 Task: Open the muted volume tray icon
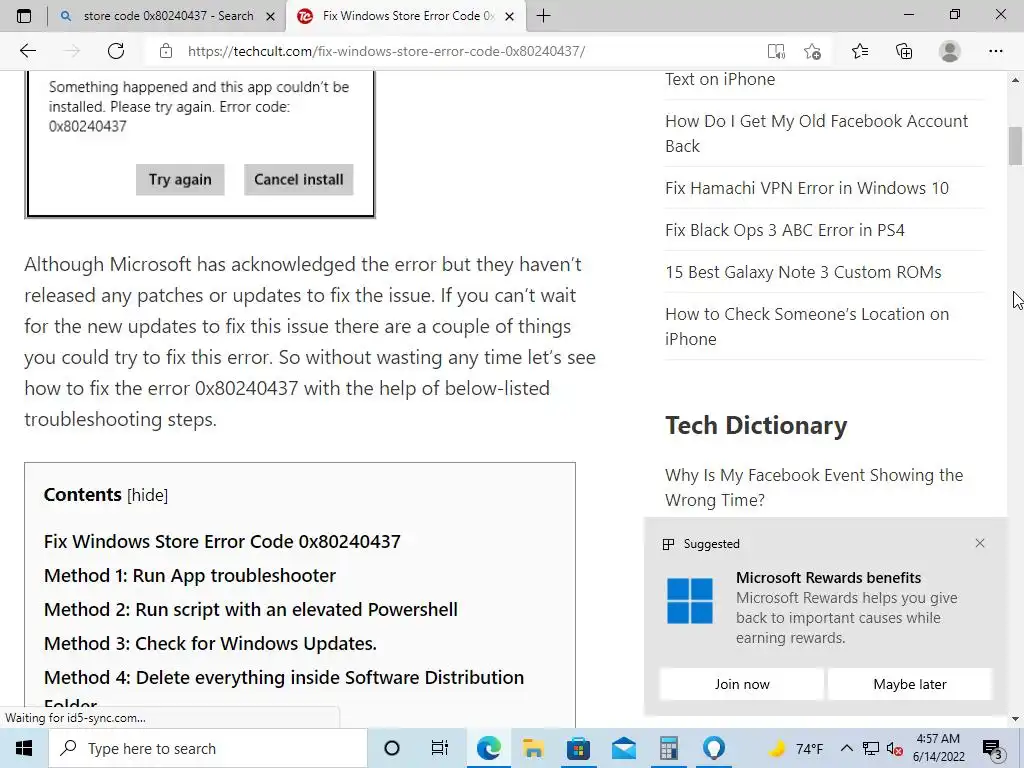click(895, 748)
